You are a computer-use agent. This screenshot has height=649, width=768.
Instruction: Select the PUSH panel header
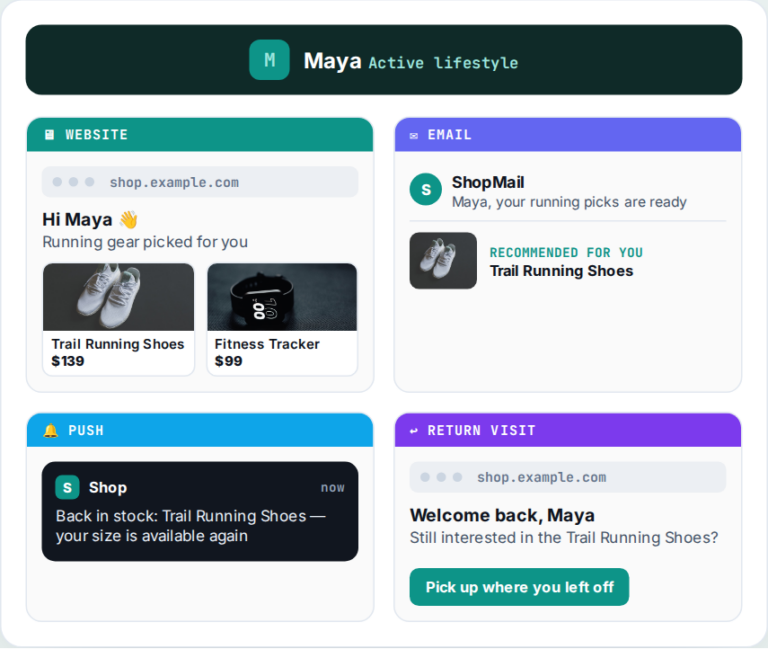(200, 430)
